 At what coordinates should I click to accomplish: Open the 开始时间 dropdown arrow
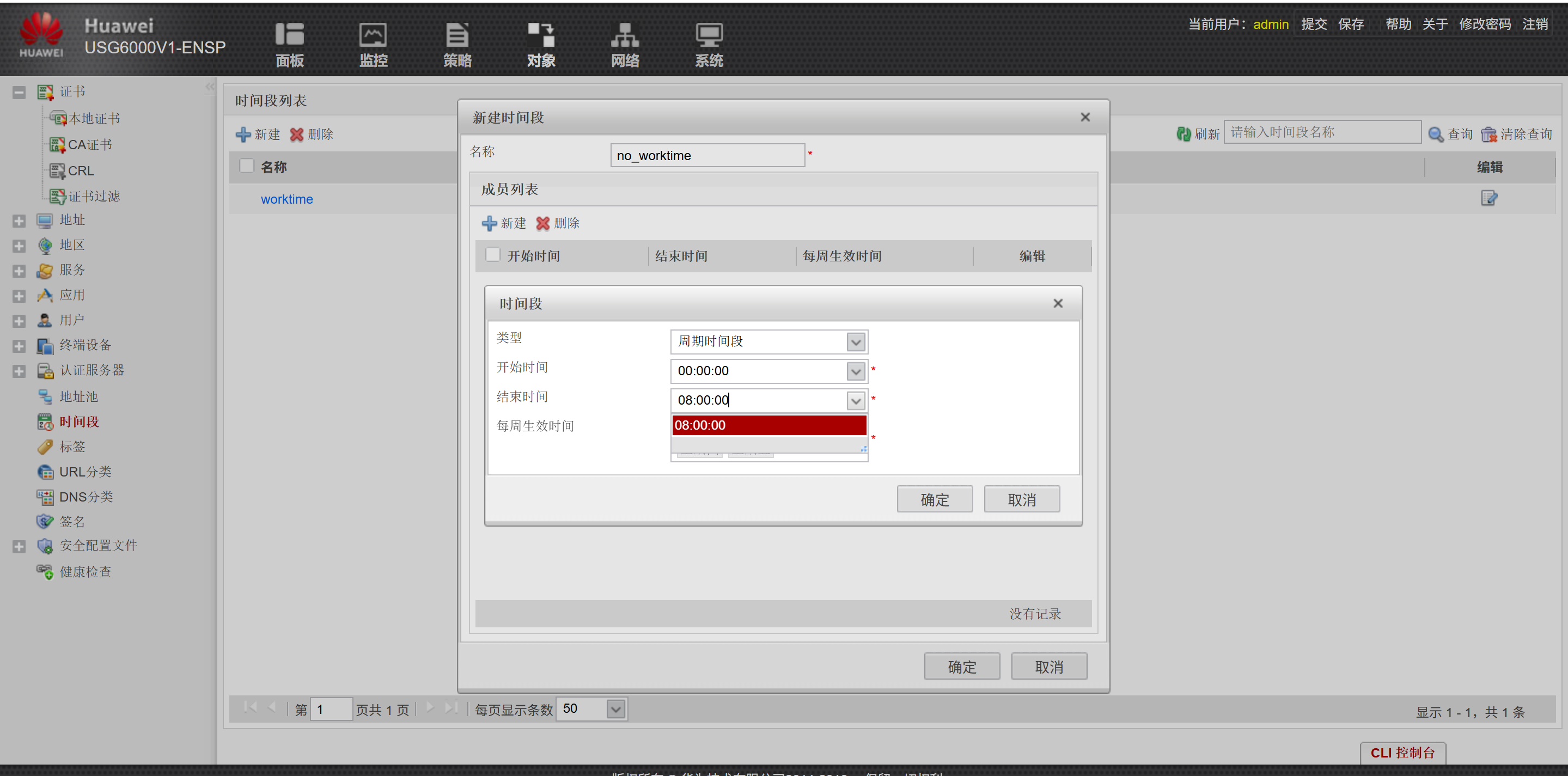coord(855,371)
